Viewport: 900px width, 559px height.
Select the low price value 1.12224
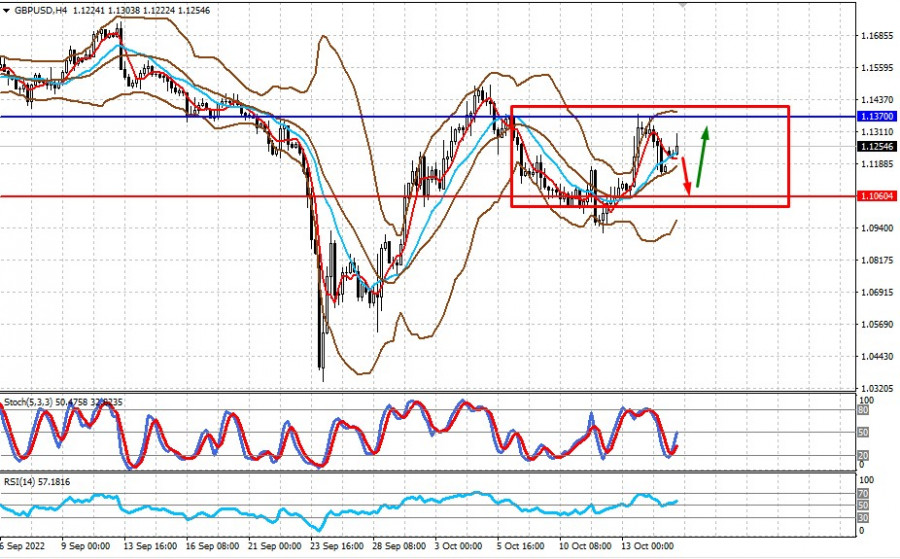[x=158, y=10]
